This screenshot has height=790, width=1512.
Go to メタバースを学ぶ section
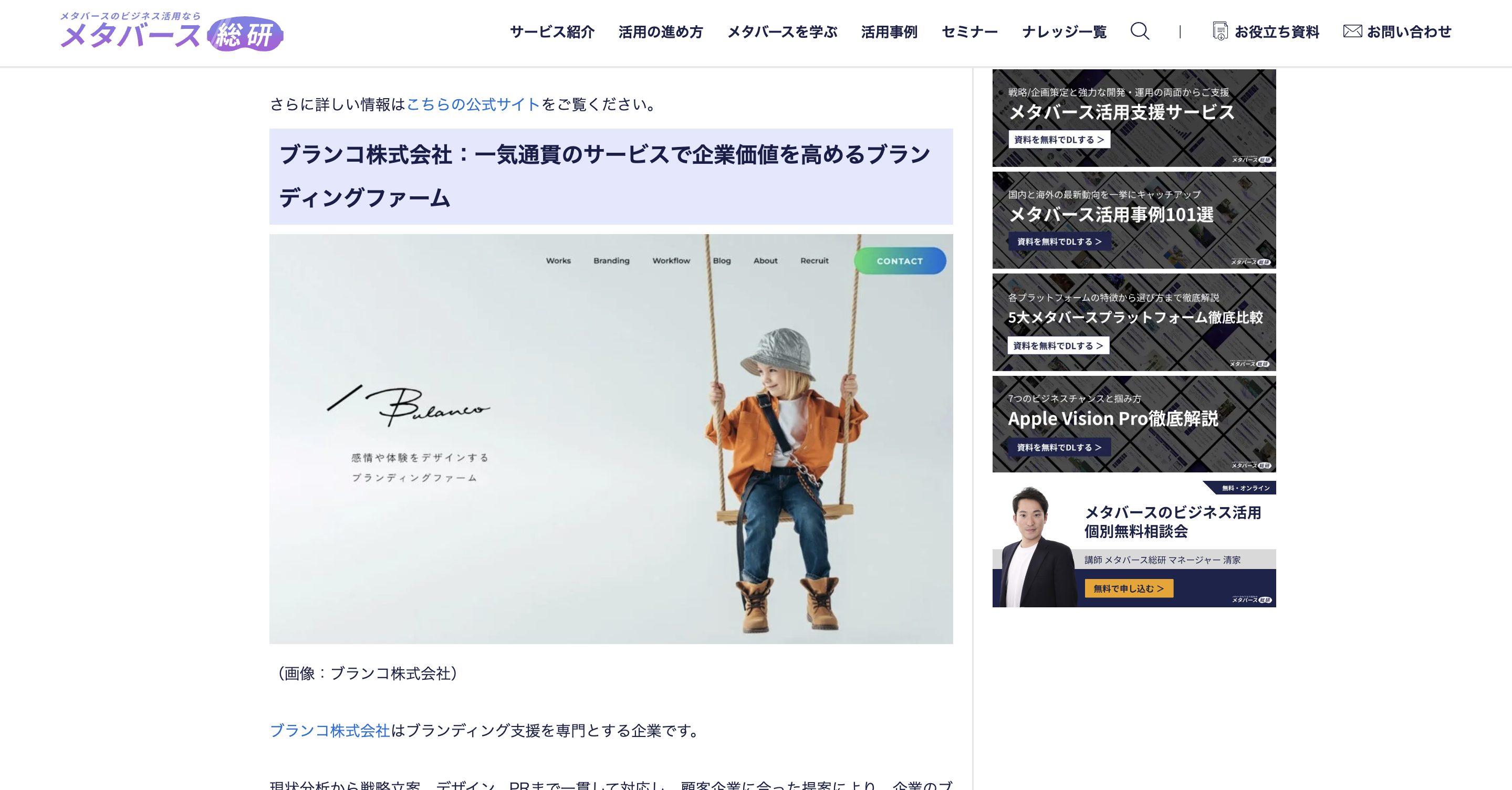point(782,31)
